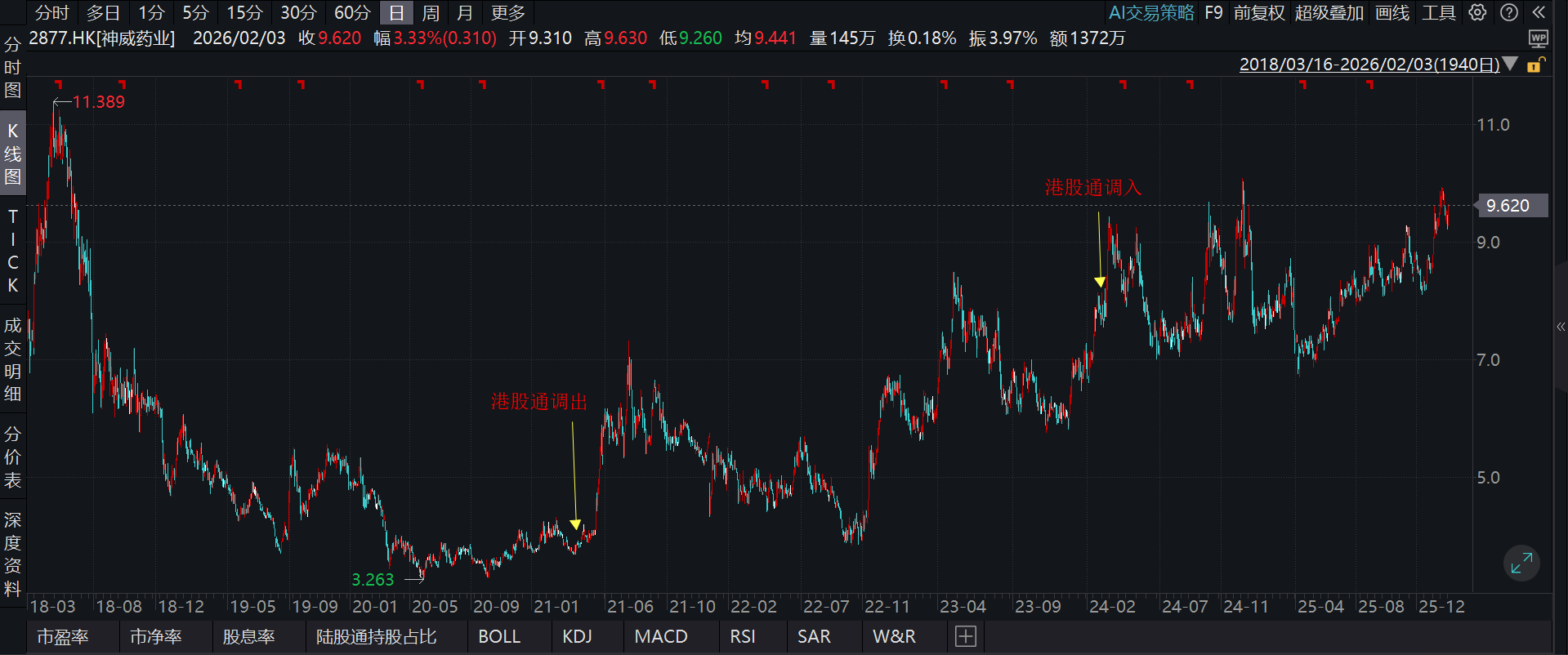Click the double-chevron collapse icon at top right
This screenshot has width=1568, height=655.
tap(1539, 12)
